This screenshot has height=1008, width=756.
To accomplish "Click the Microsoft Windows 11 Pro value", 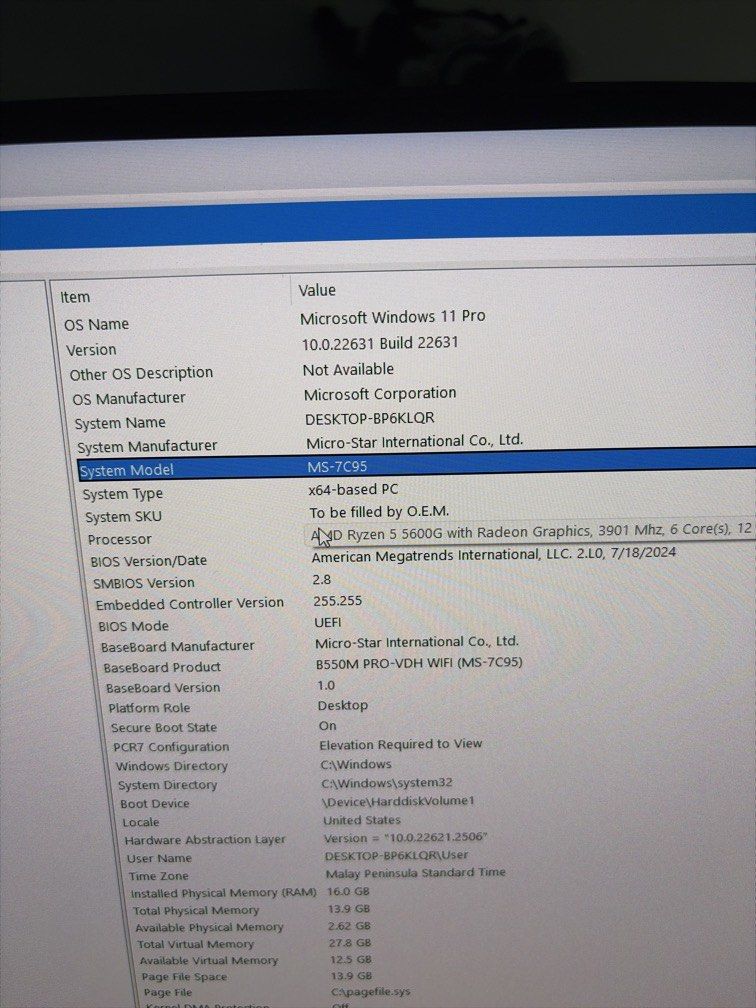I will click(392, 317).
